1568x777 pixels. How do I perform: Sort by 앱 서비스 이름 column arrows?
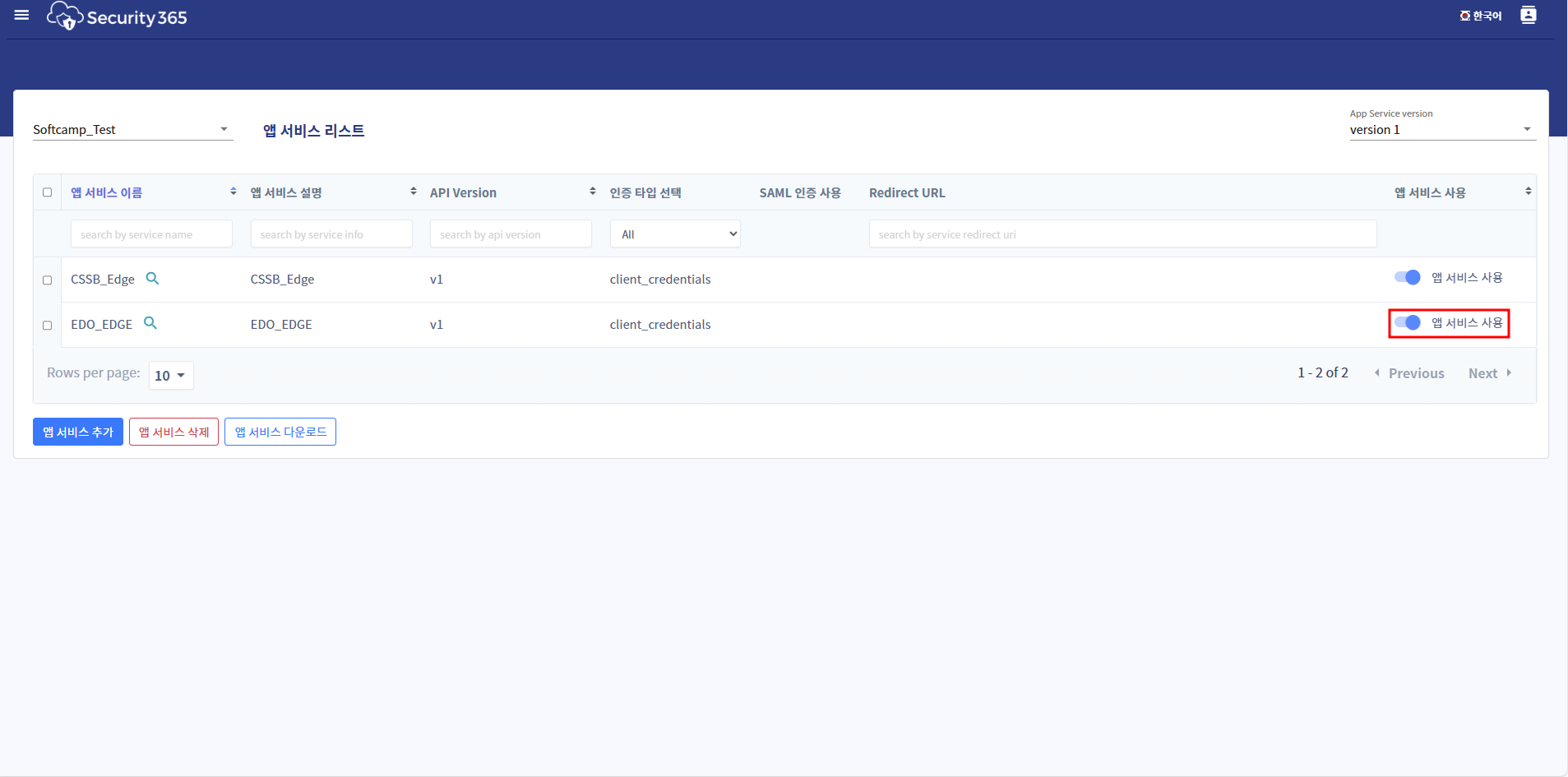[234, 192]
